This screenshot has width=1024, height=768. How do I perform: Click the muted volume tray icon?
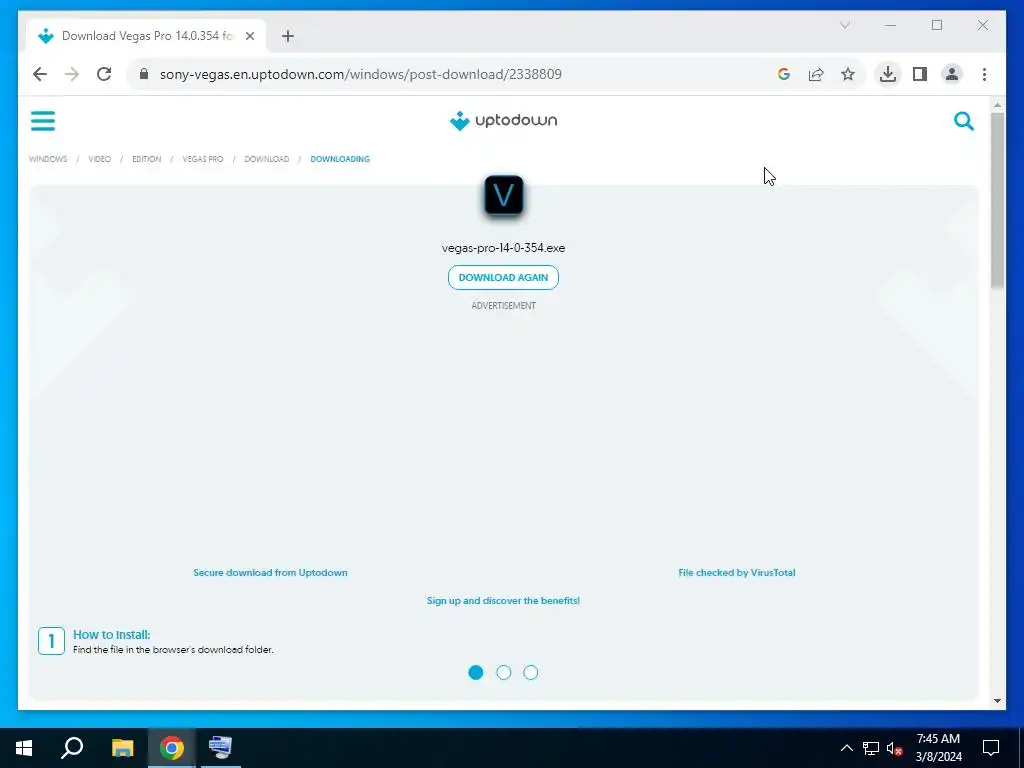(895, 749)
